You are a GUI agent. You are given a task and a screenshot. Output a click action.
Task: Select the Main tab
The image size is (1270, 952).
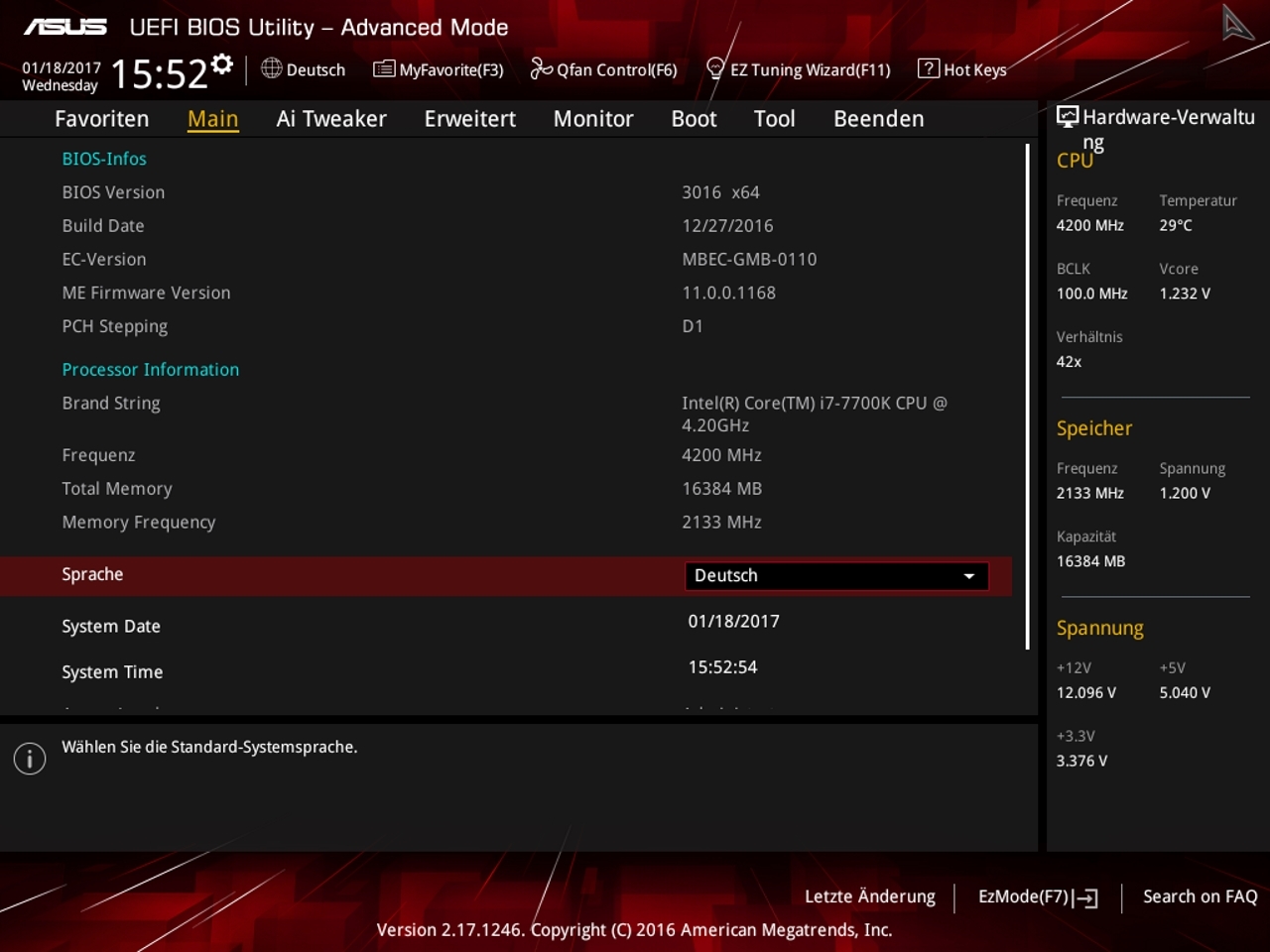212,119
